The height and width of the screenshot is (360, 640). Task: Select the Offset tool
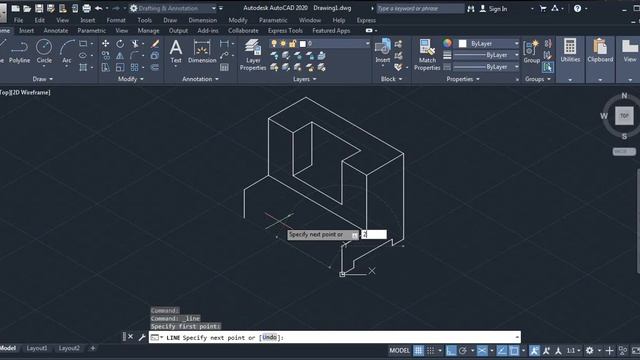pos(155,67)
